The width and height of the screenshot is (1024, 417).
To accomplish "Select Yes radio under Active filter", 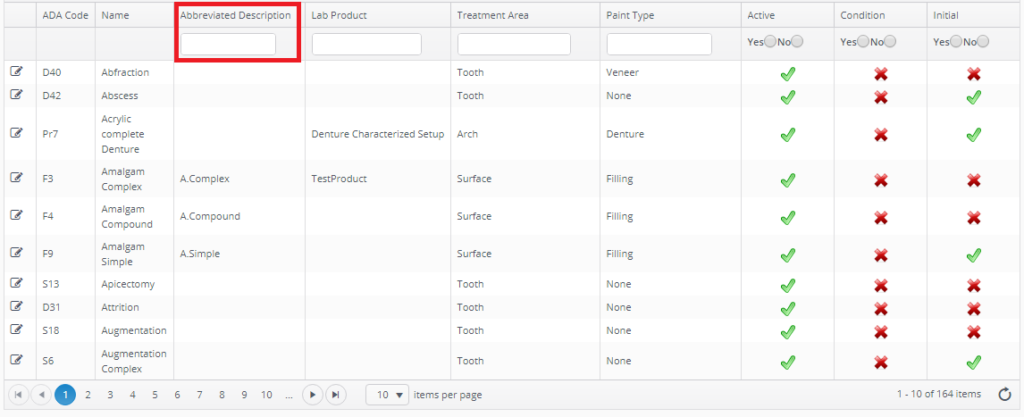I will [x=769, y=42].
